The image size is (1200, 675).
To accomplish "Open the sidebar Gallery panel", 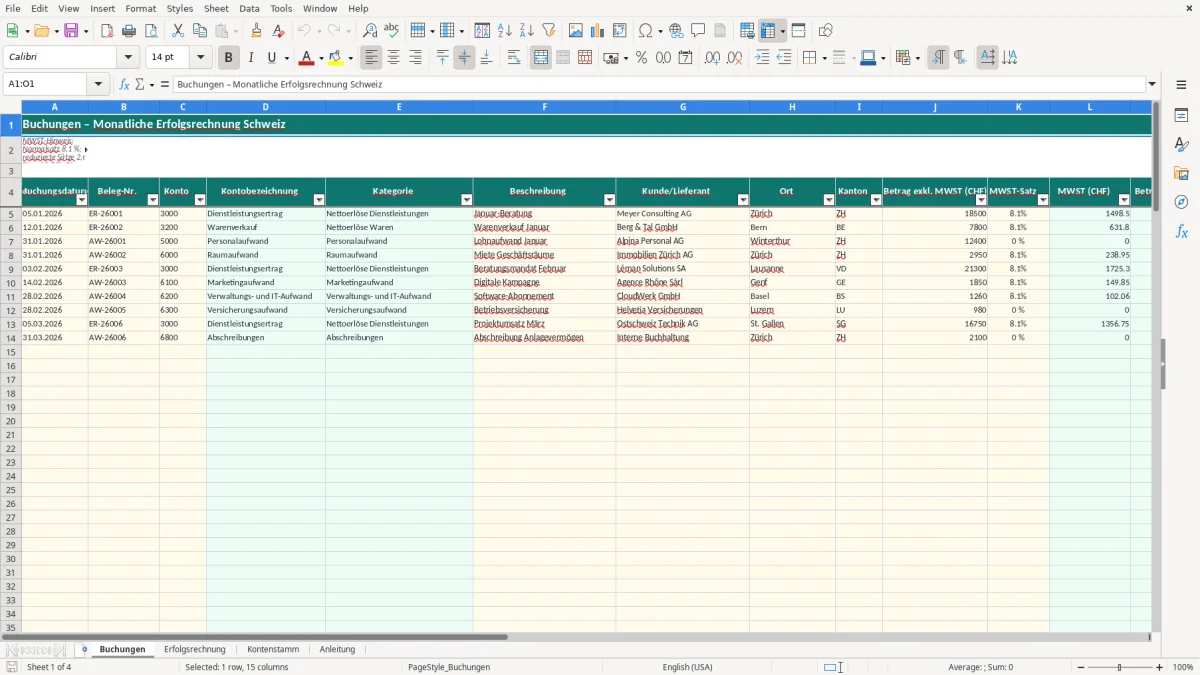I will click(1181, 173).
